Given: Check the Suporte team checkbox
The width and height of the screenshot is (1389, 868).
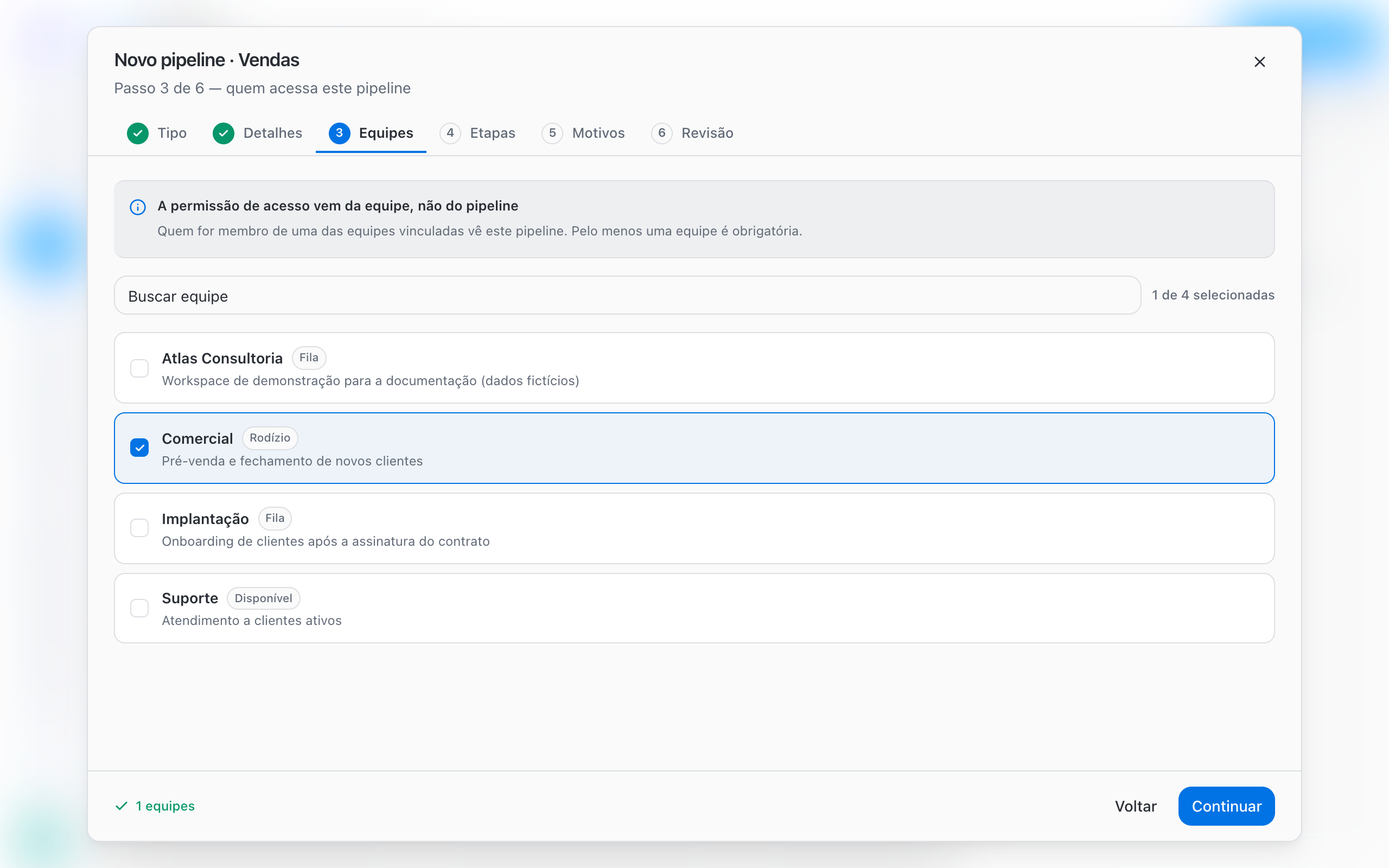Looking at the screenshot, I should coord(139,608).
